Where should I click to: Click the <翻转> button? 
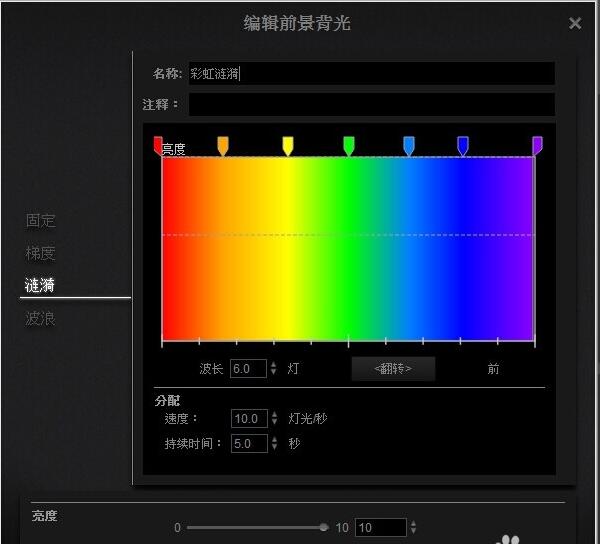coord(393,369)
